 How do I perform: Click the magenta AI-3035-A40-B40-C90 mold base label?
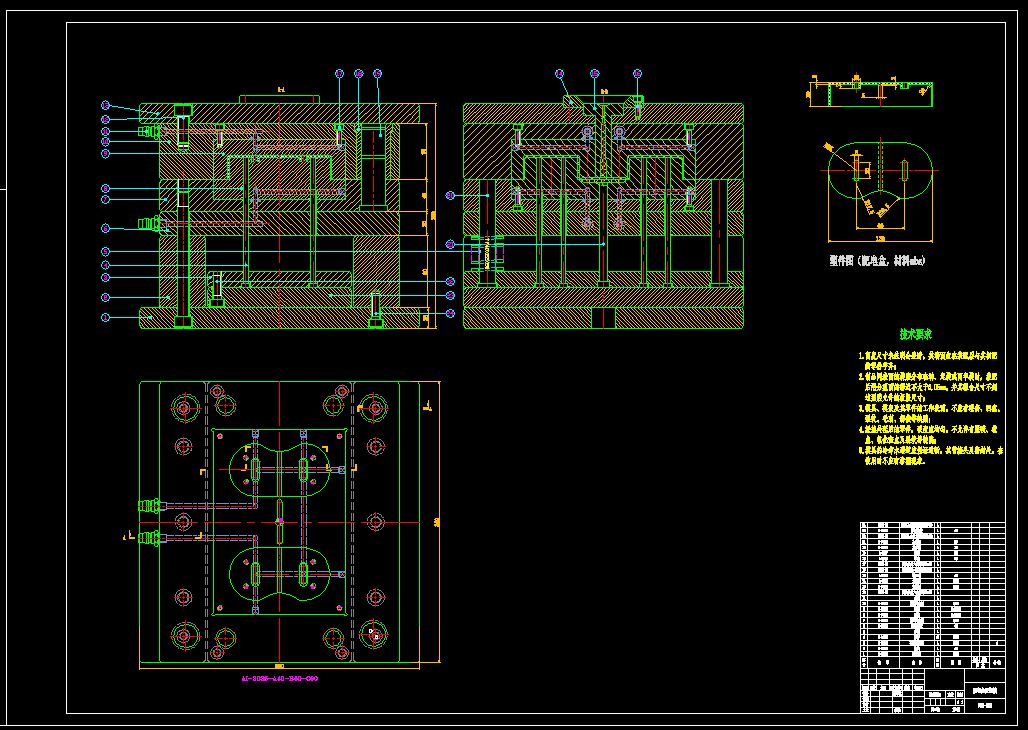[x=279, y=679]
